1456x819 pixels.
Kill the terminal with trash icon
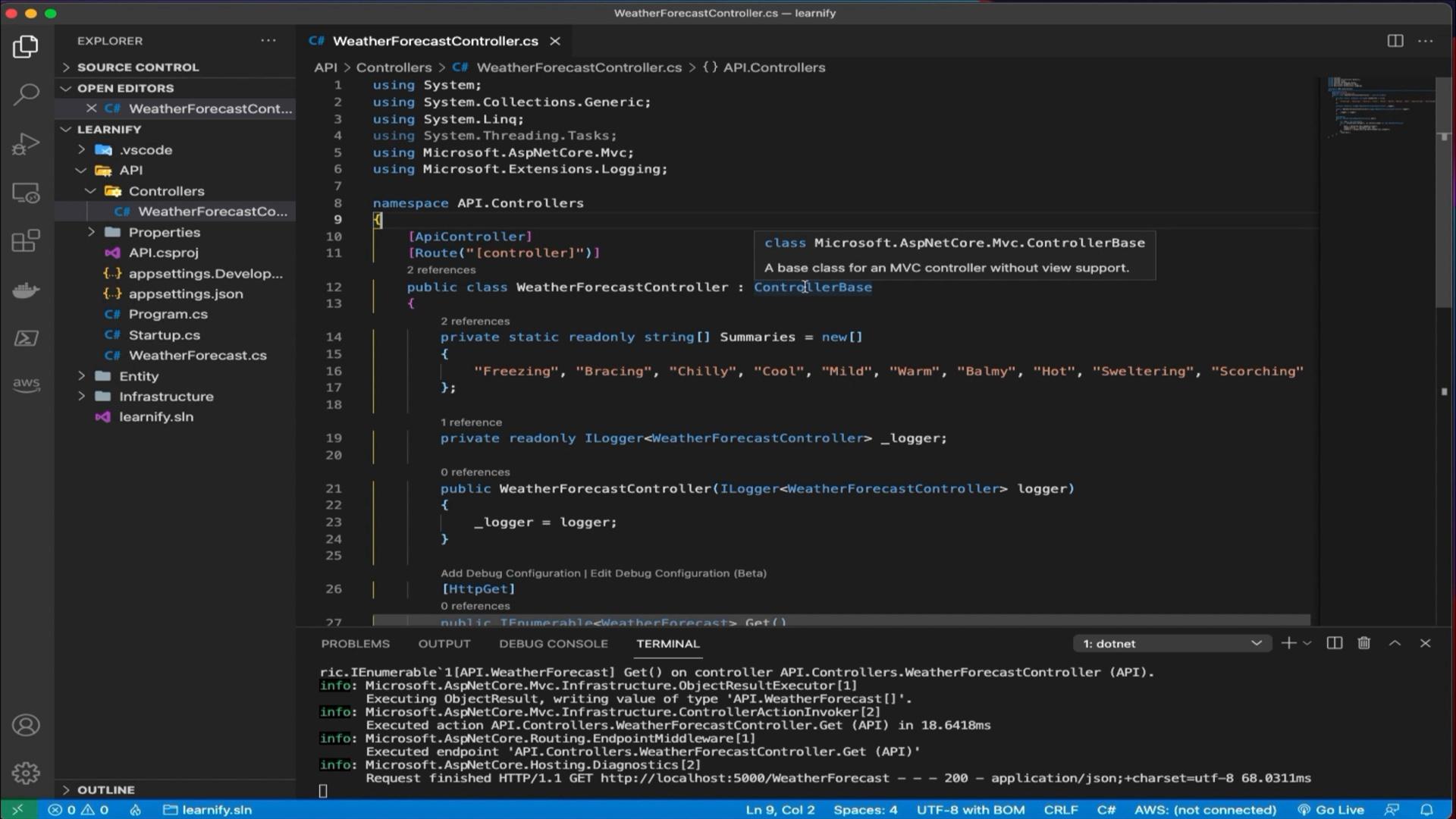(x=1364, y=643)
